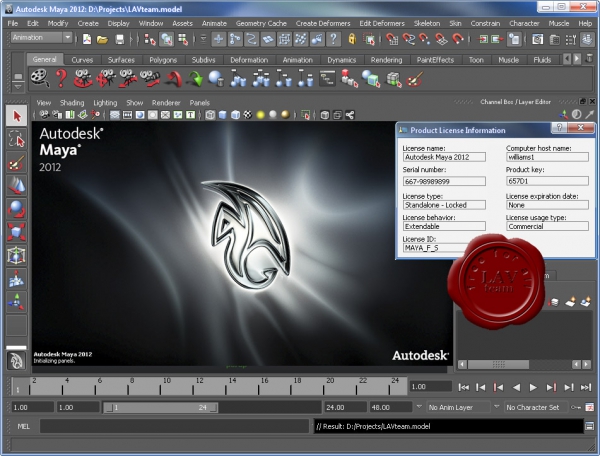Click the playback range slider bar
This screenshot has height=456, width=600.
click(161, 407)
